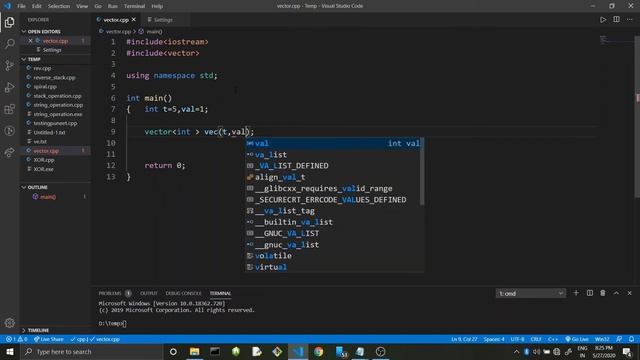This screenshot has width=640, height=360.
Task: Open Windows Start menu
Action: pyautogui.click(x=9, y=351)
